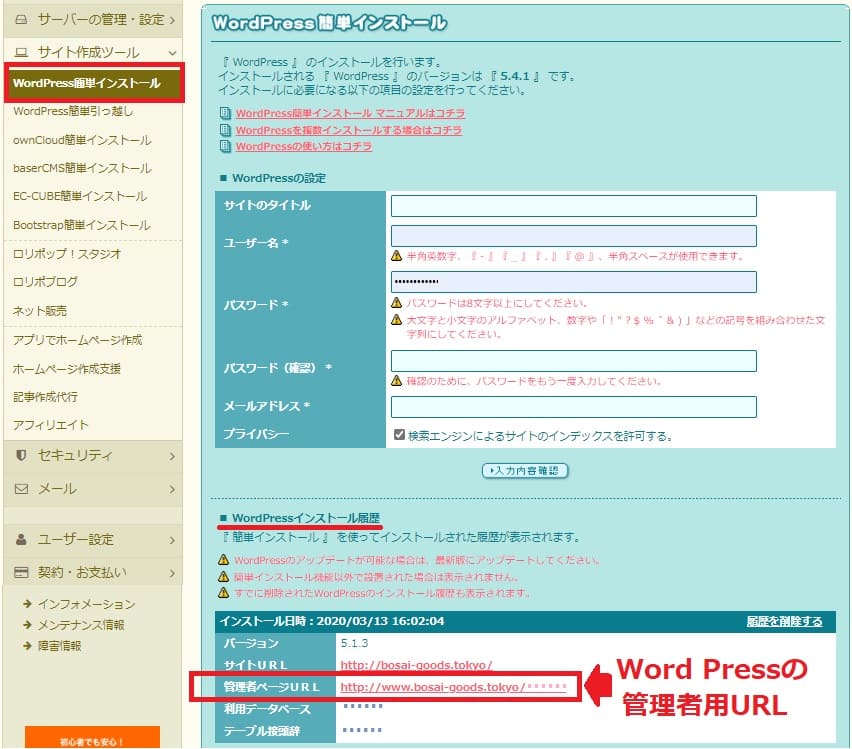Focus the ユーザー名 input field
The height and width of the screenshot is (749, 852).
[574, 236]
